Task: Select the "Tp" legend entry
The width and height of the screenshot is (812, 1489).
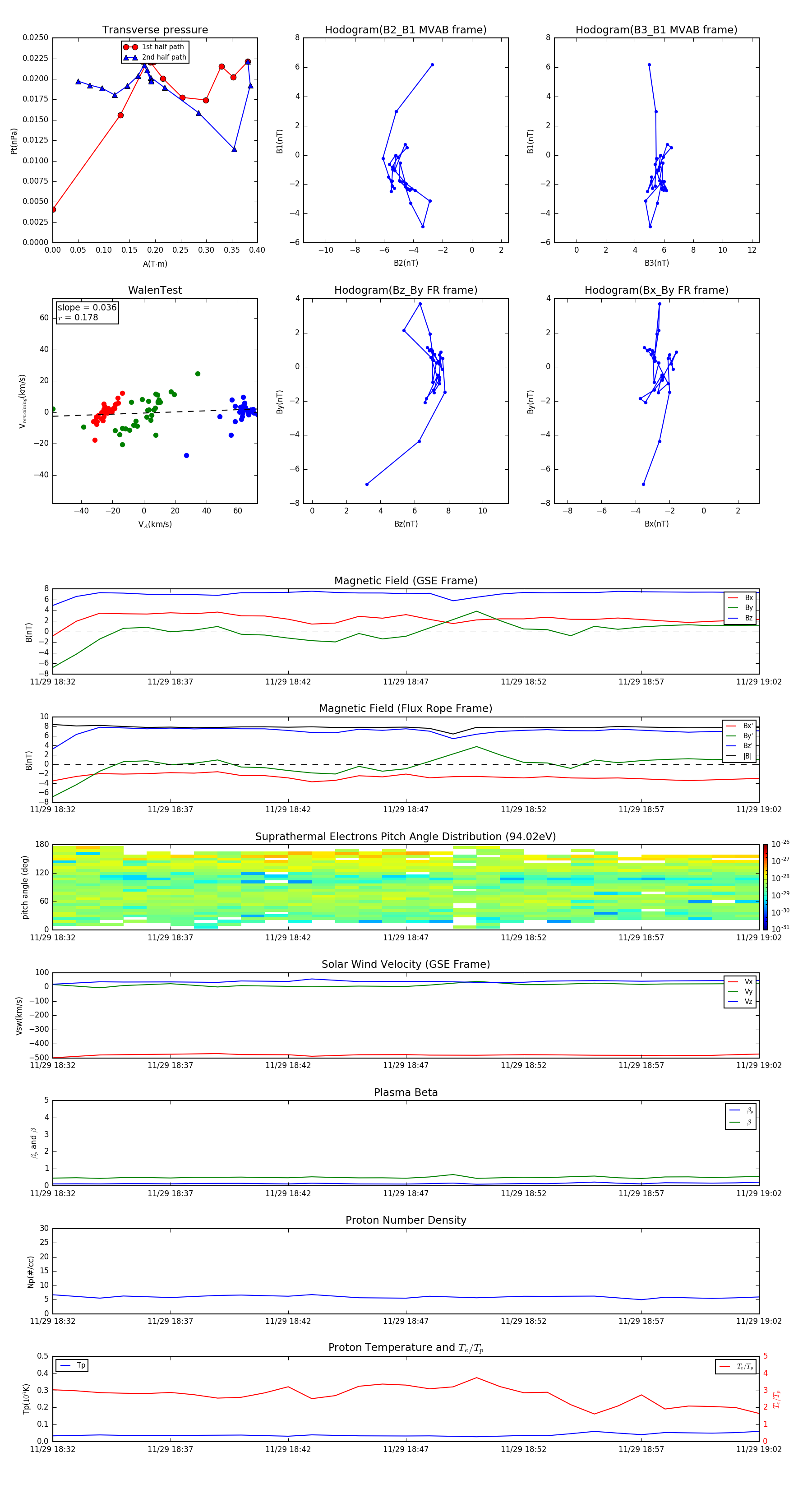Action: tap(73, 1365)
